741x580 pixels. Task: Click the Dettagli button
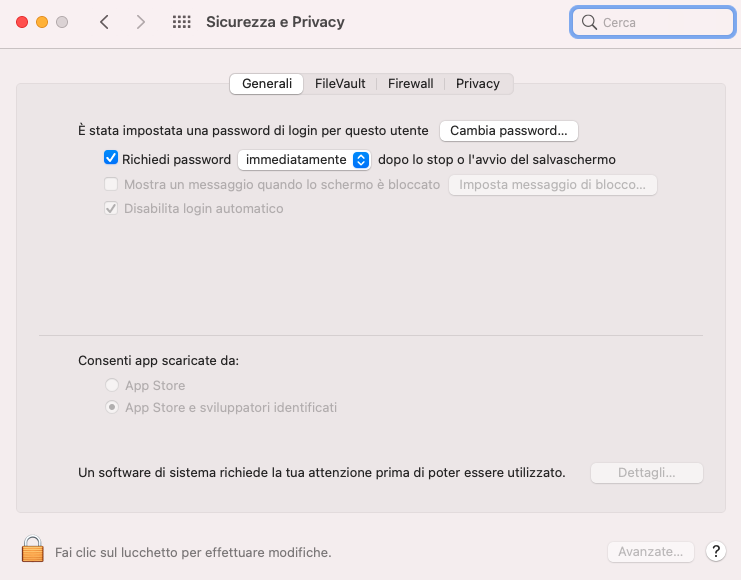coord(646,473)
